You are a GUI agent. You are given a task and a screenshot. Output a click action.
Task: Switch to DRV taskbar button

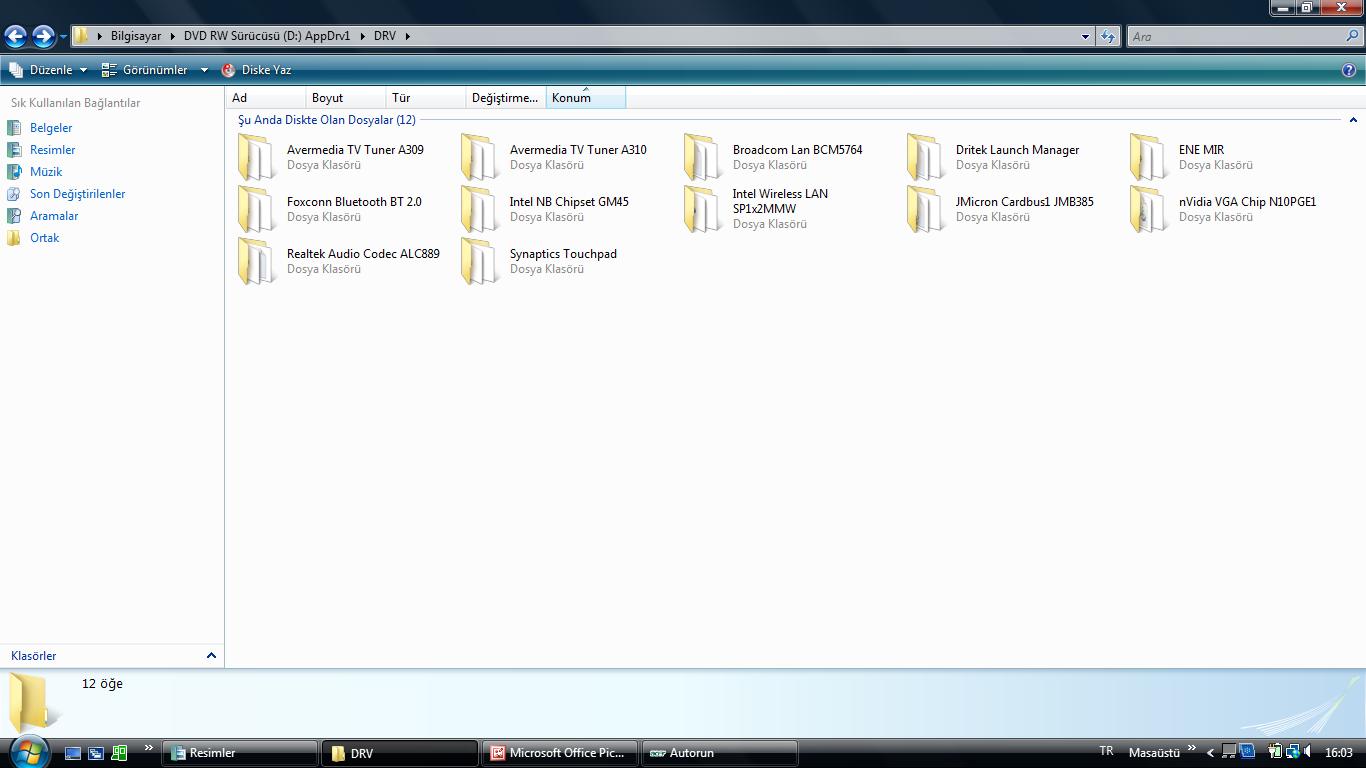[401, 753]
